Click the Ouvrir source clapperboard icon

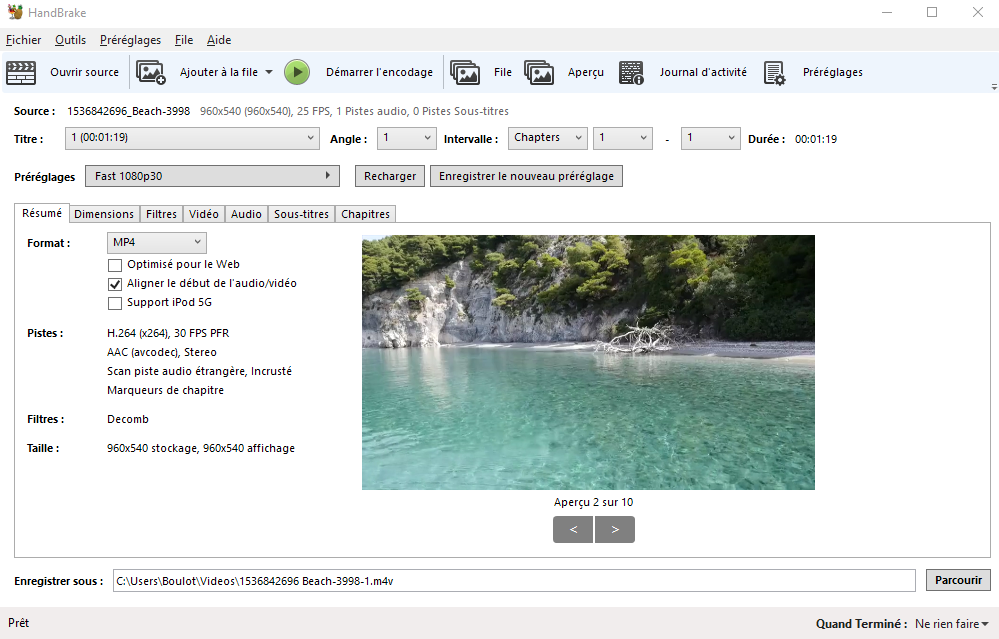point(21,72)
